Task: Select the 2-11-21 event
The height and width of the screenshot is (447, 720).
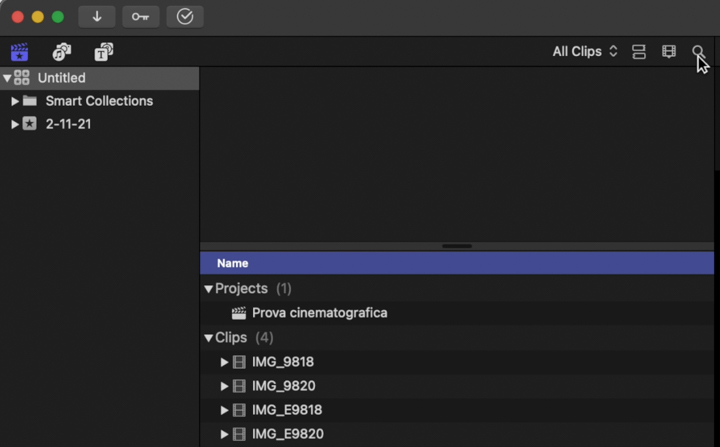Action: [x=68, y=124]
